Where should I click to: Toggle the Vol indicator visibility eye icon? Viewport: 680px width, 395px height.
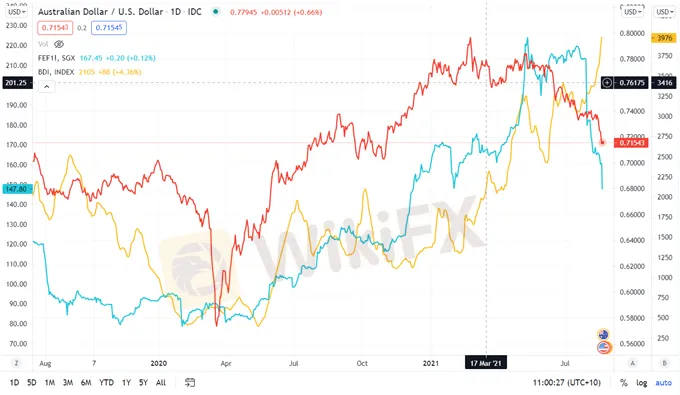59,44
